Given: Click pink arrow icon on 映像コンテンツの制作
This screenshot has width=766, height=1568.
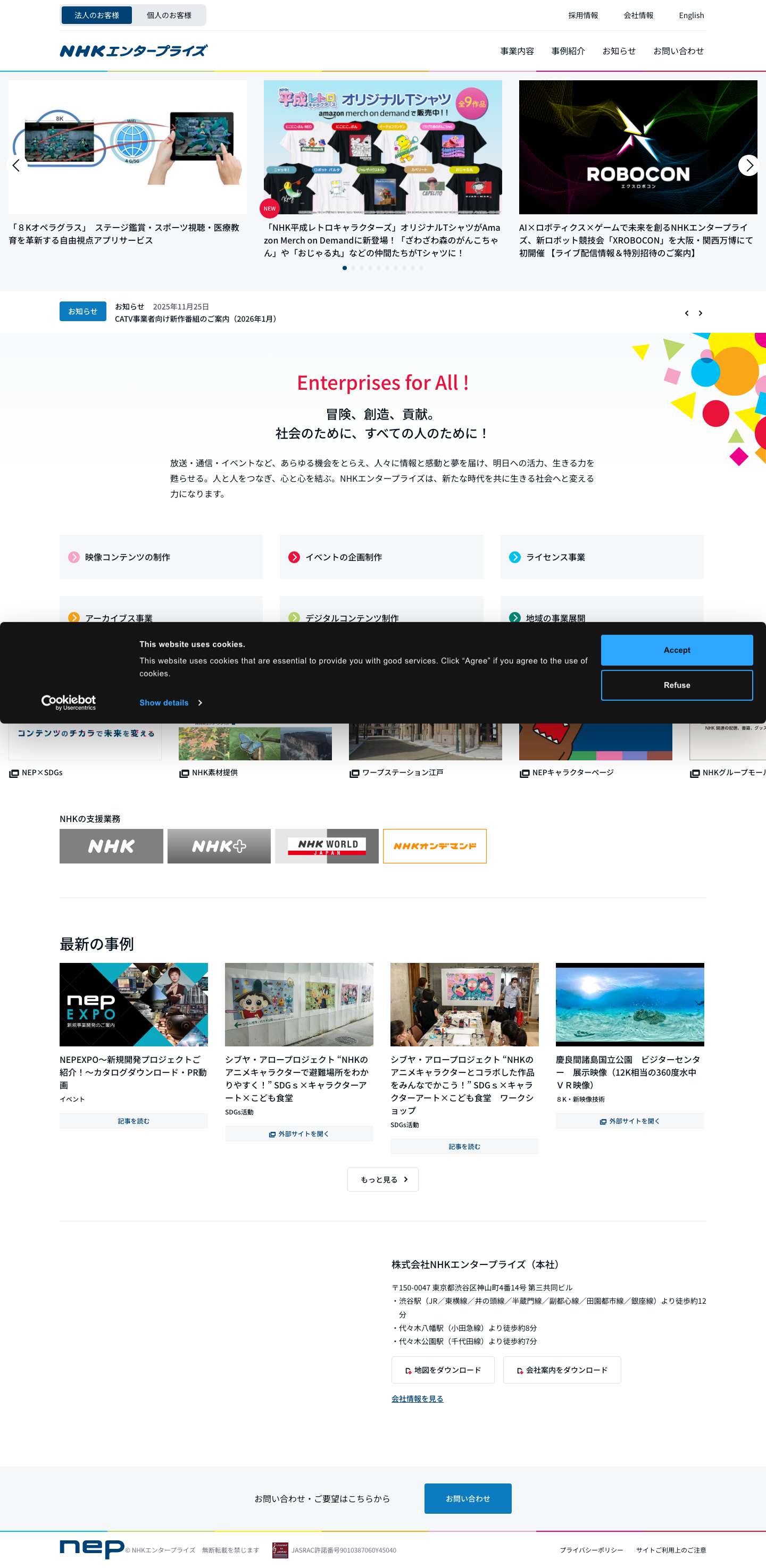Looking at the screenshot, I should pyautogui.click(x=74, y=557).
